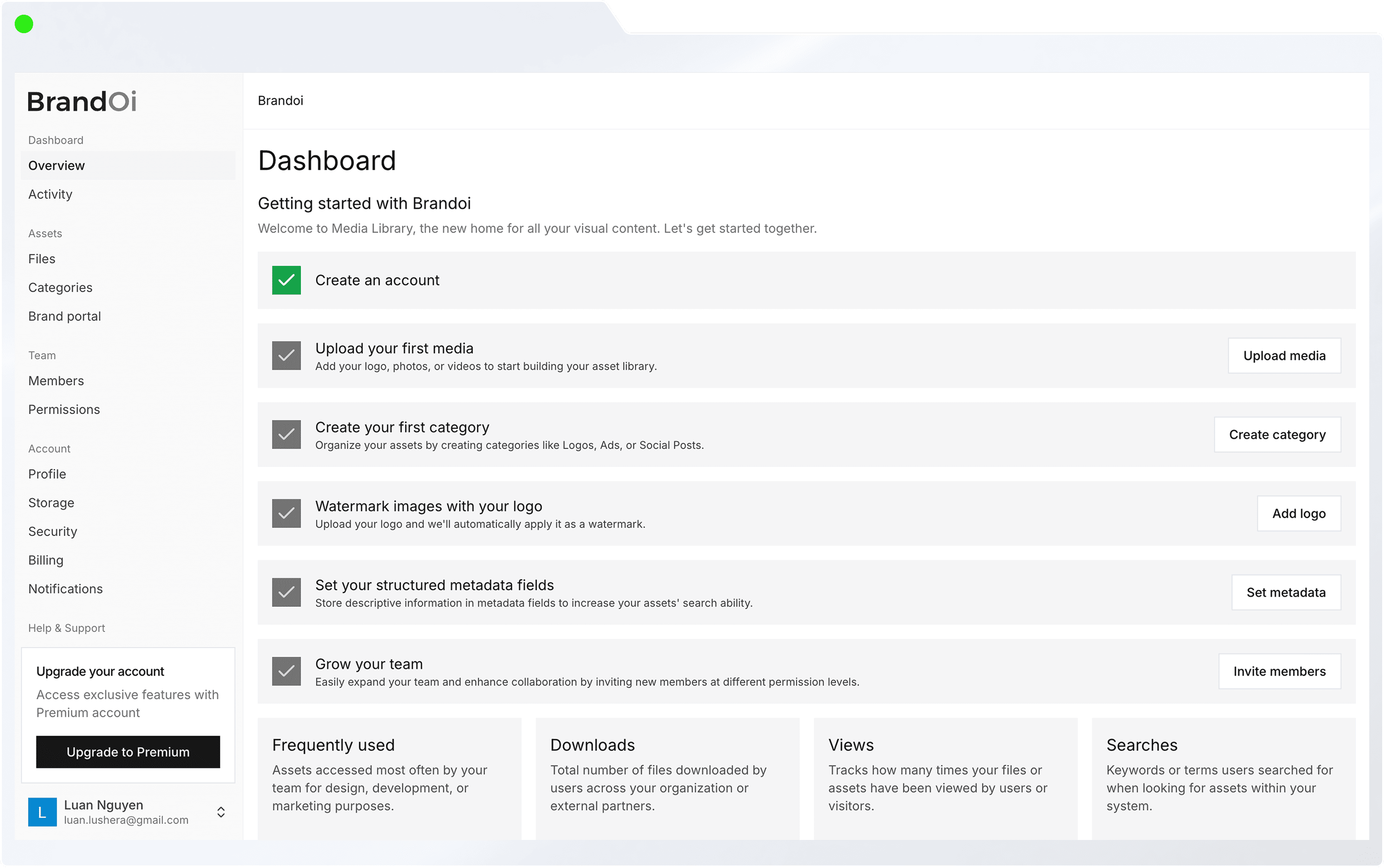Click the BrandOi logo
1384x868 pixels.
click(x=81, y=102)
